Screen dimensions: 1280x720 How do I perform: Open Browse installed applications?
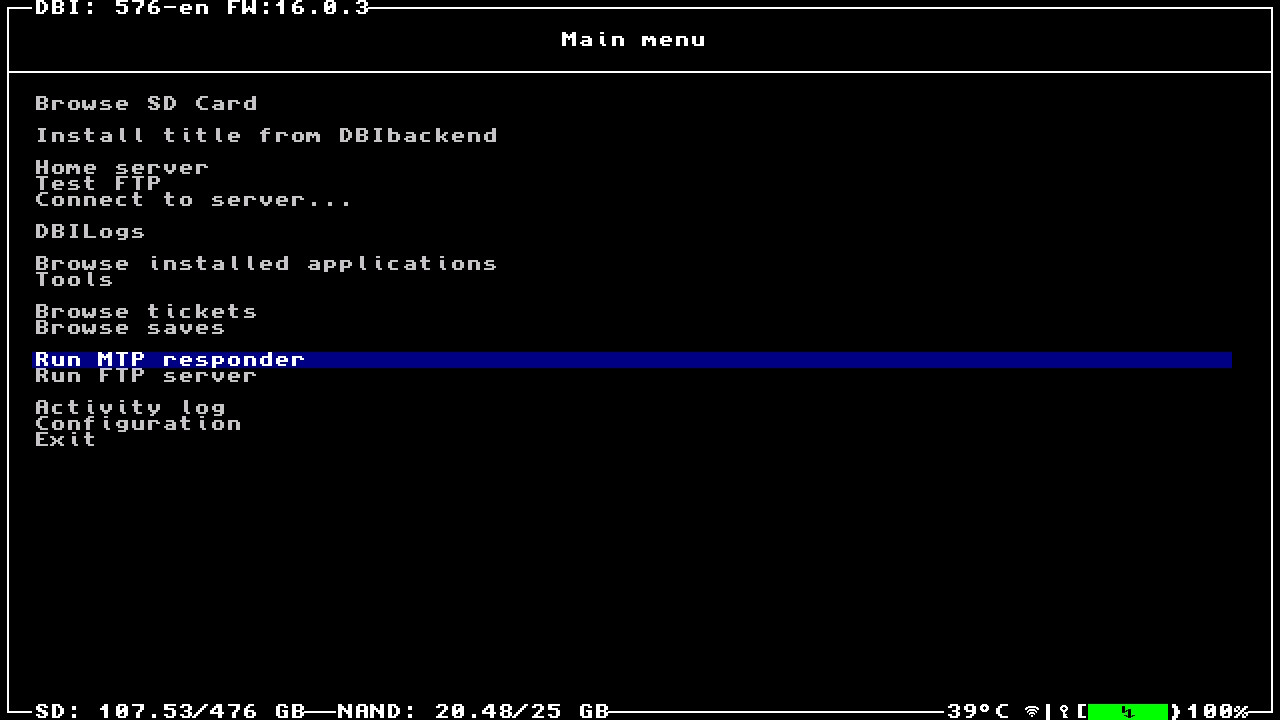pos(266,263)
